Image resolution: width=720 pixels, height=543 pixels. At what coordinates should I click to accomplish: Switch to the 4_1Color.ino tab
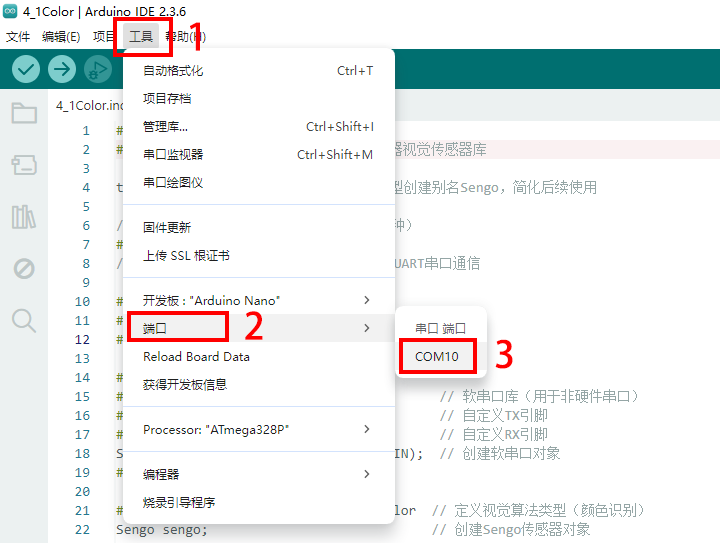coord(90,106)
